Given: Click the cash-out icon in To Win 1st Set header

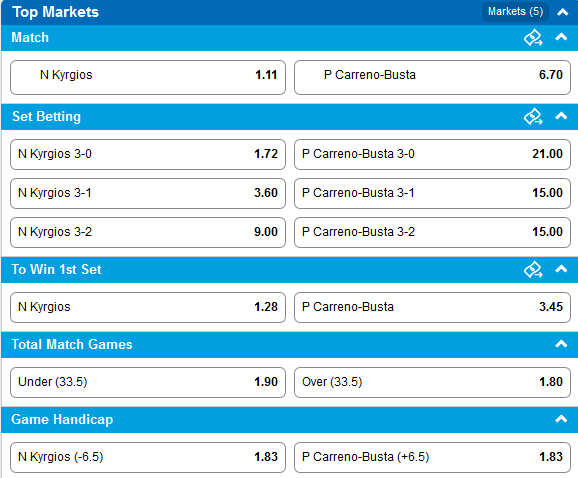Looking at the screenshot, I should [x=533, y=269].
